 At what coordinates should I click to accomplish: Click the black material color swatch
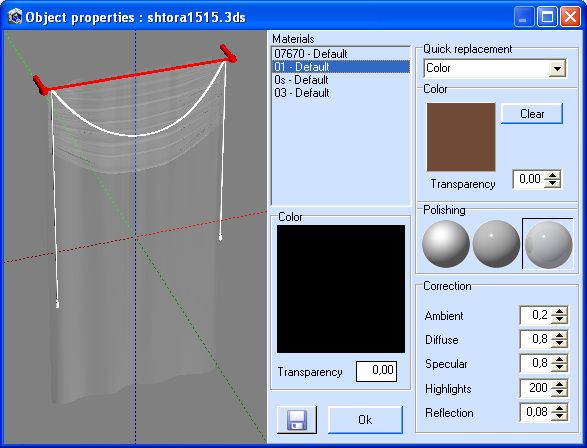(x=341, y=289)
